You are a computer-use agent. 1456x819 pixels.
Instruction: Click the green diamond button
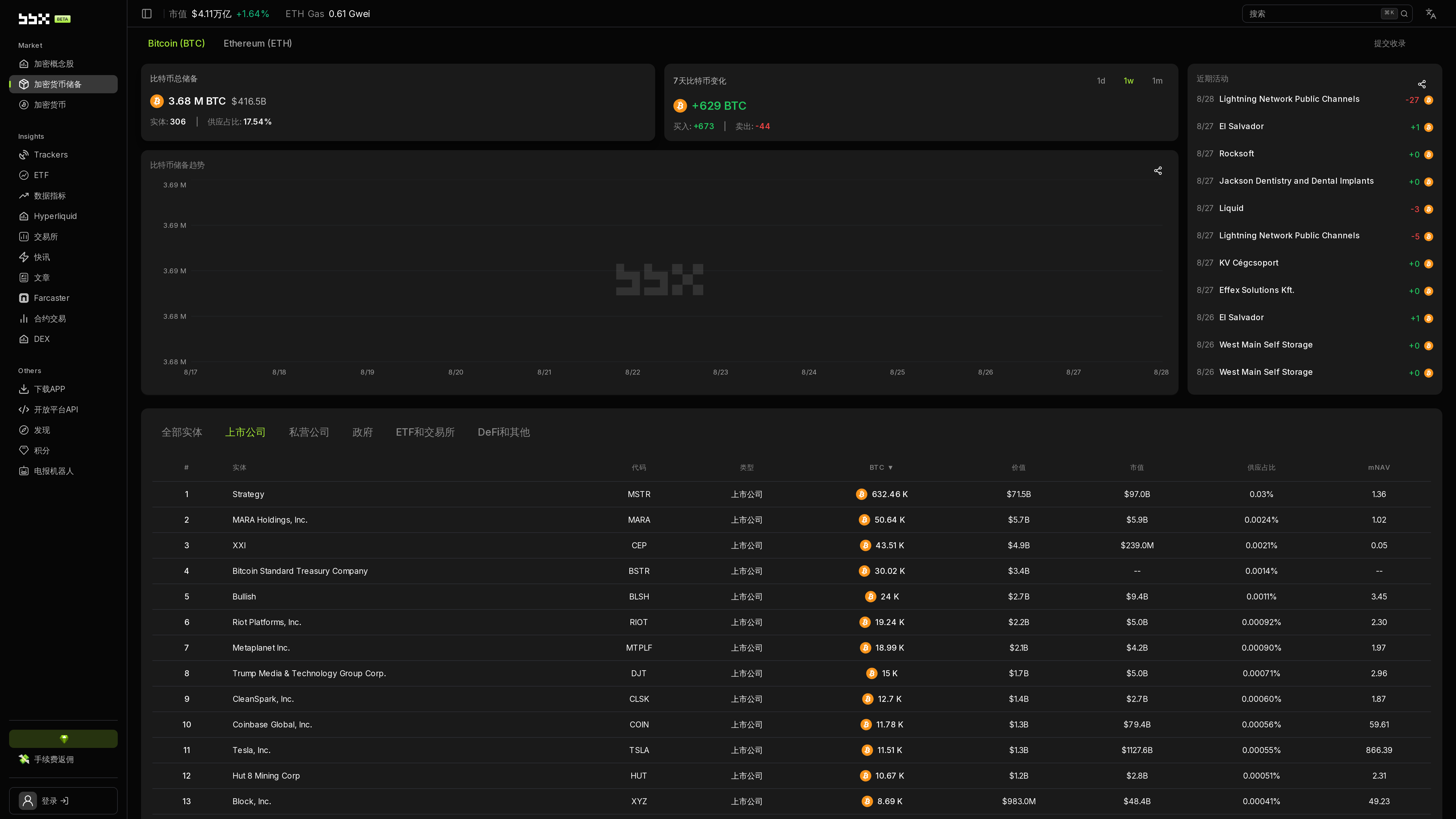tap(63, 739)
